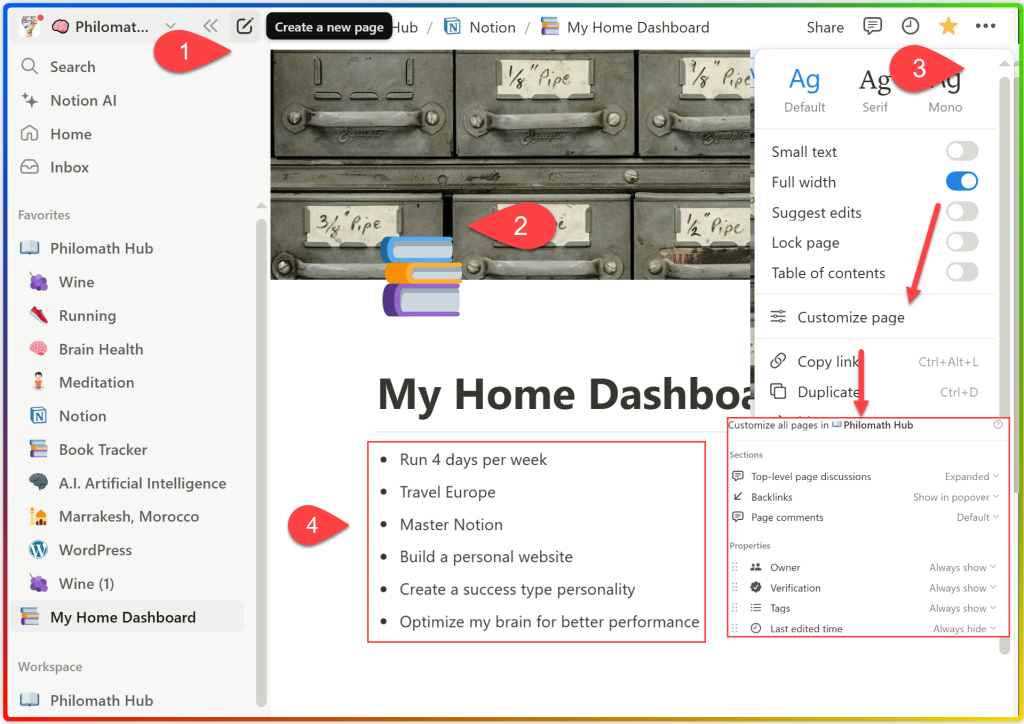Click the Wine grapes icon in Favorites
1024x724 pixels.
[x=39, y=282]
